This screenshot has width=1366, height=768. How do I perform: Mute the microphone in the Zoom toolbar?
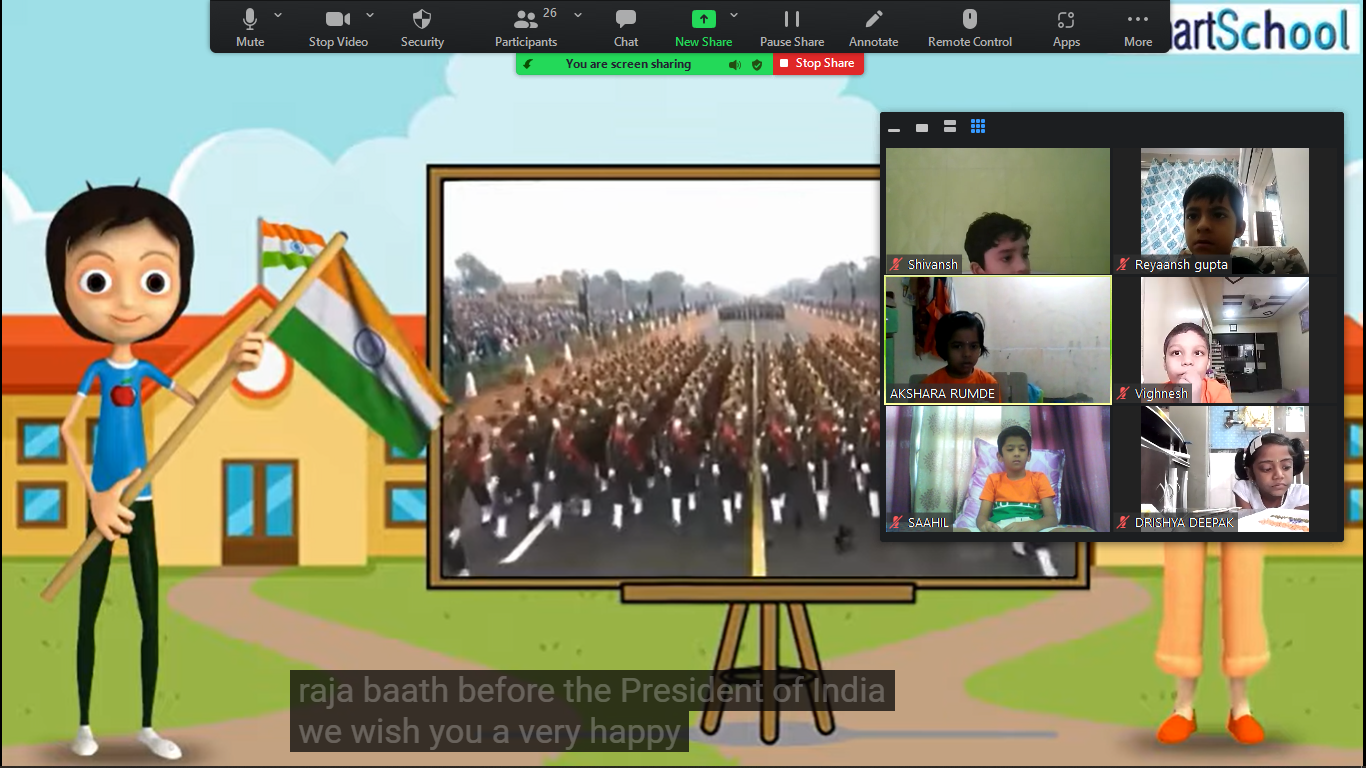point(250,27)
